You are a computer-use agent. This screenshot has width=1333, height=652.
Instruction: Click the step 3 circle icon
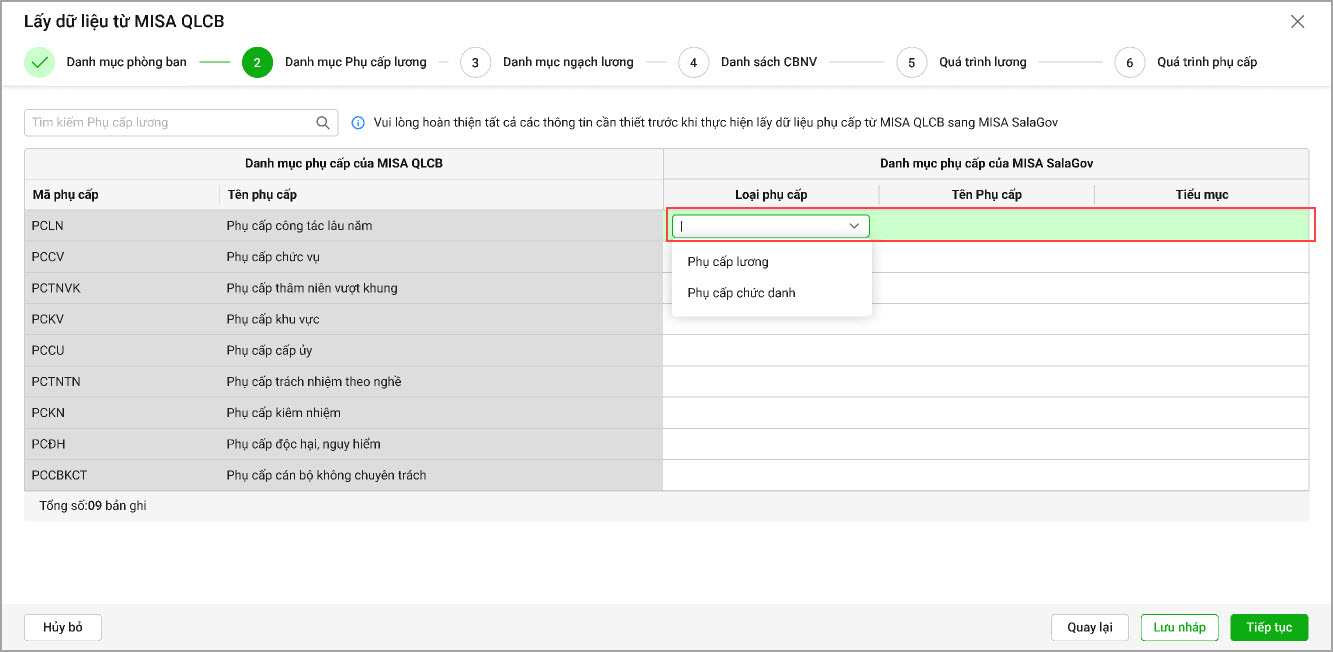[x=475, y=62]
